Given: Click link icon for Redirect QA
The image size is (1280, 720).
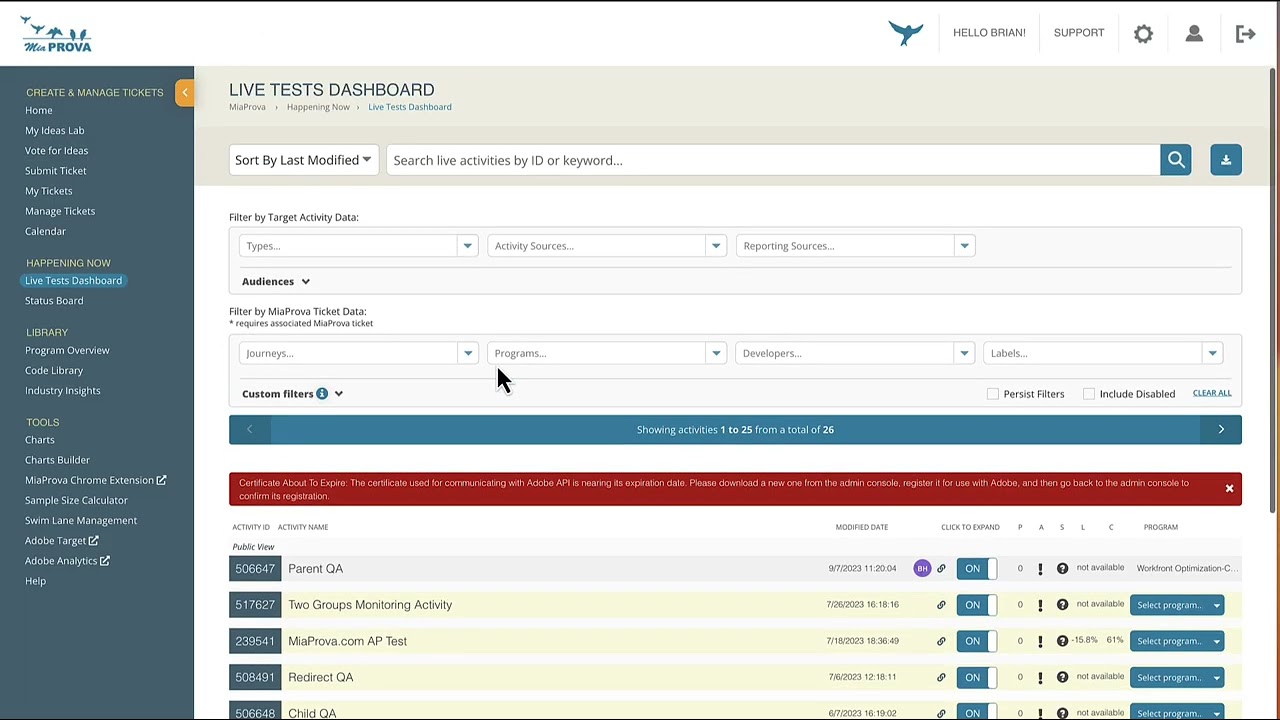Looking at the screenshot, I should coord(941,677).
